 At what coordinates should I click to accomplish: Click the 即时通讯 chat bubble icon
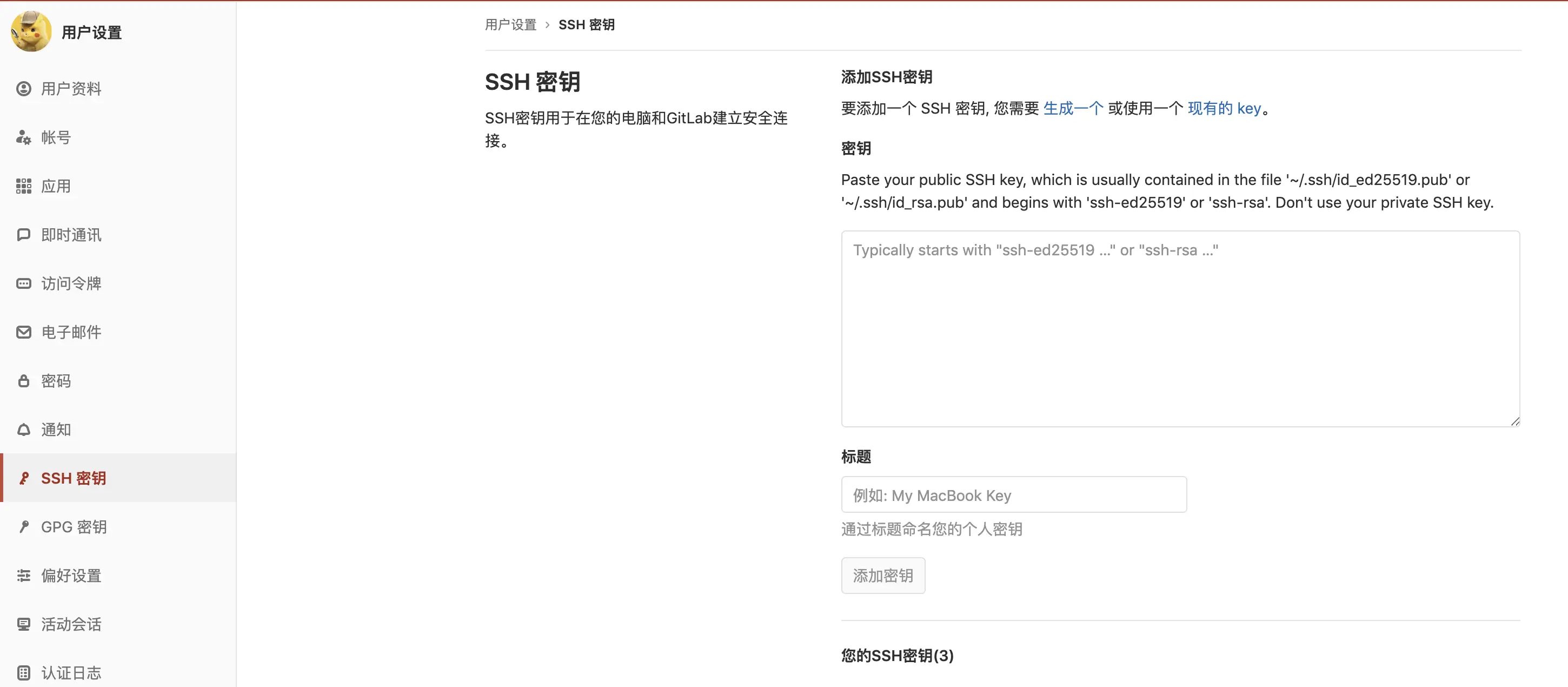coord(24,235)
